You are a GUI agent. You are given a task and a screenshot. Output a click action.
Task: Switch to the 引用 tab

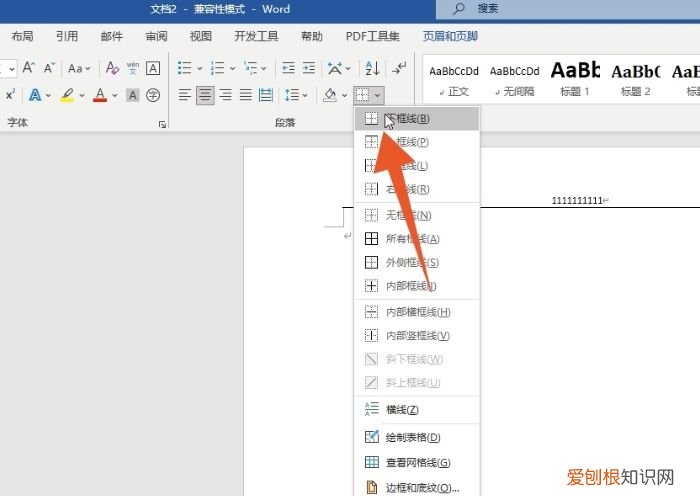[67, 36]
